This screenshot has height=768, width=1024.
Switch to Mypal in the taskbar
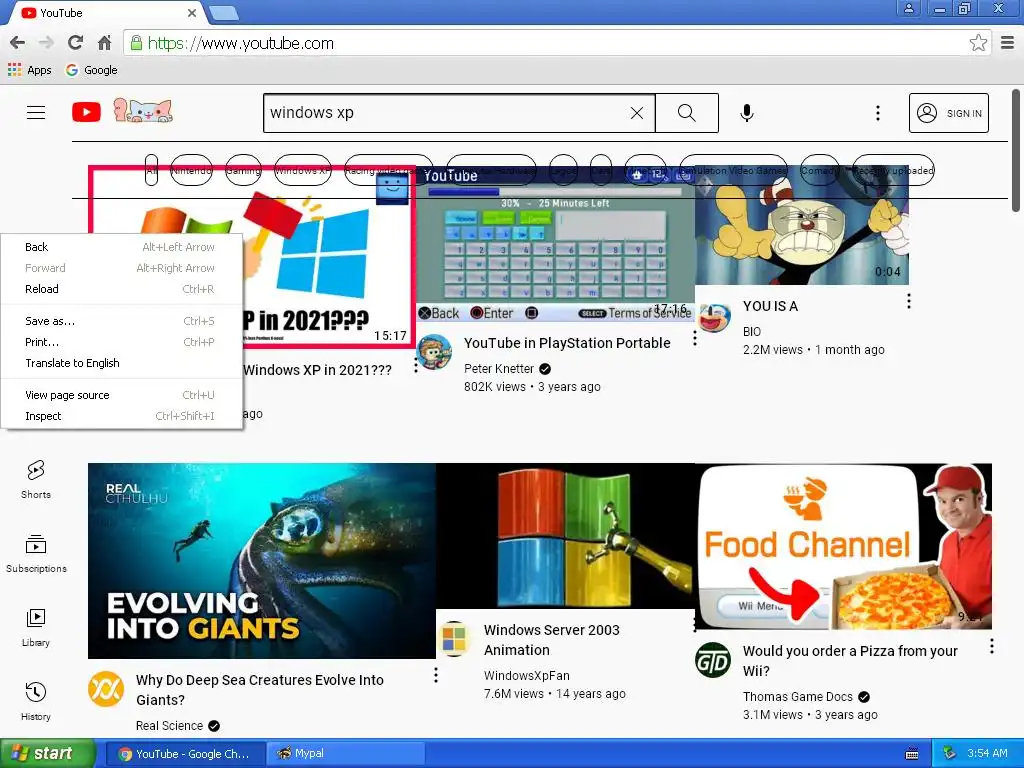344,754
